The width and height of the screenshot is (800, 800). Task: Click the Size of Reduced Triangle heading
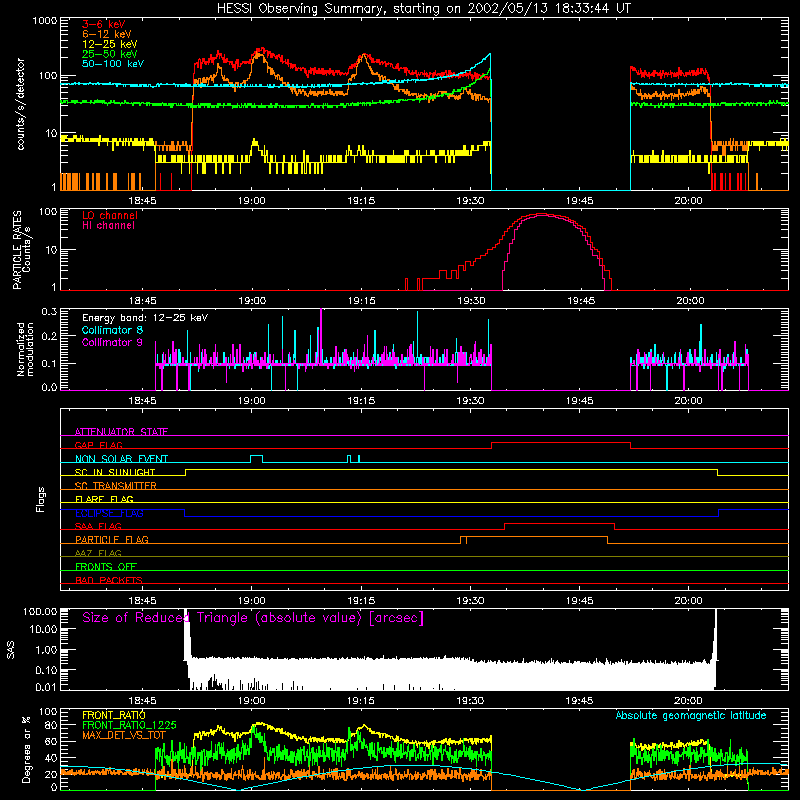click(253, 618)
